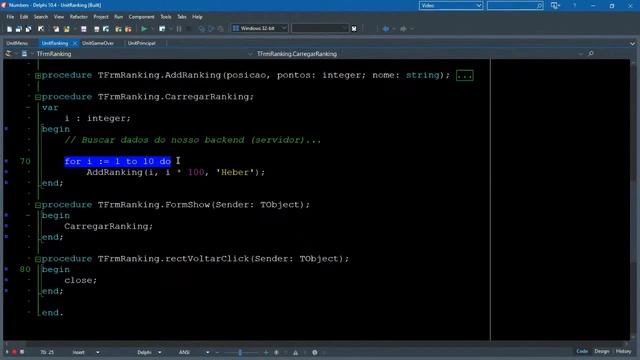Screen dimensions: 640x360
Task: Run the project with the green play button
Action: tap(144, 29)
